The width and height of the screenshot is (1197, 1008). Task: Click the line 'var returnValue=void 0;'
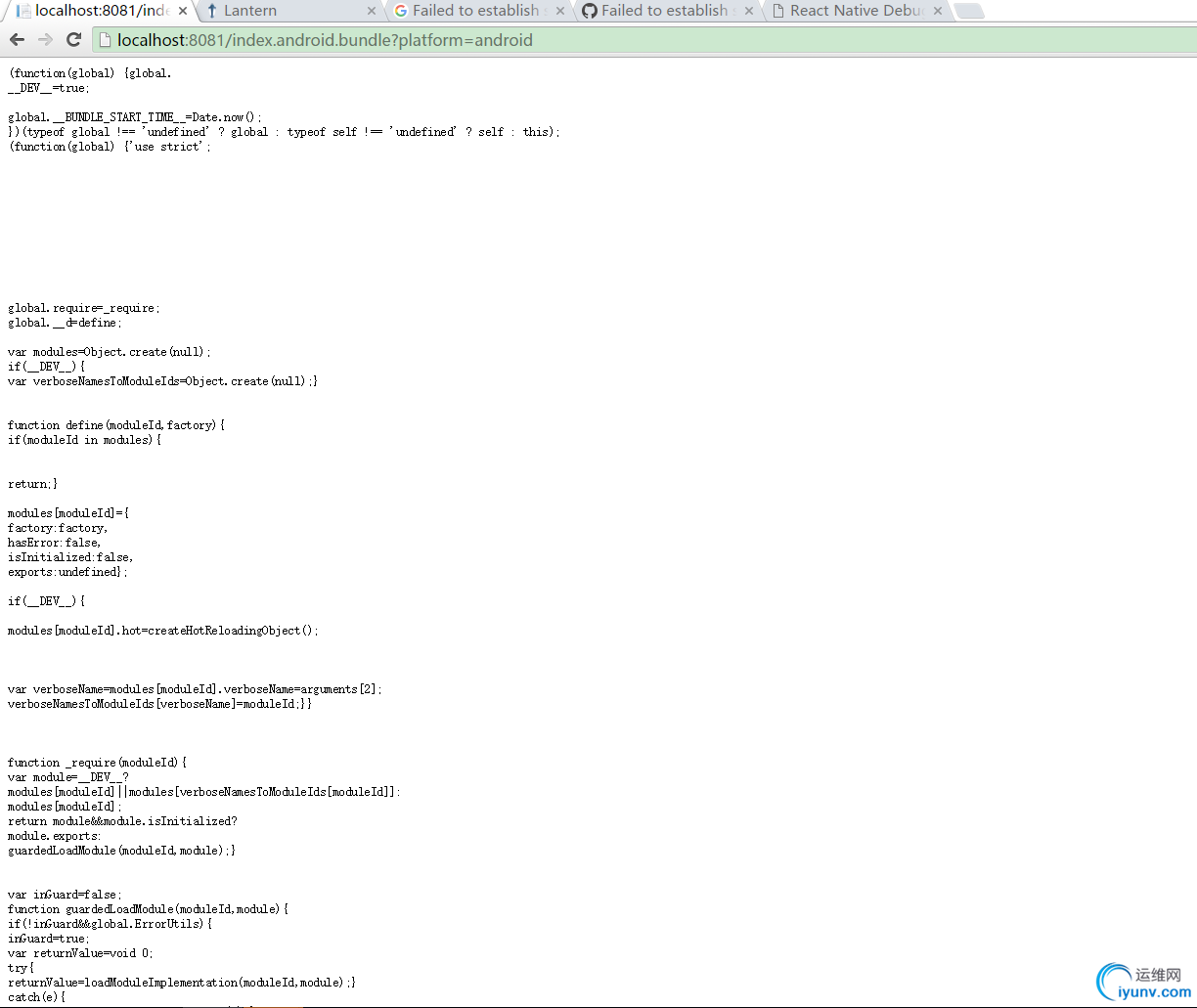[x=80, y=953]
